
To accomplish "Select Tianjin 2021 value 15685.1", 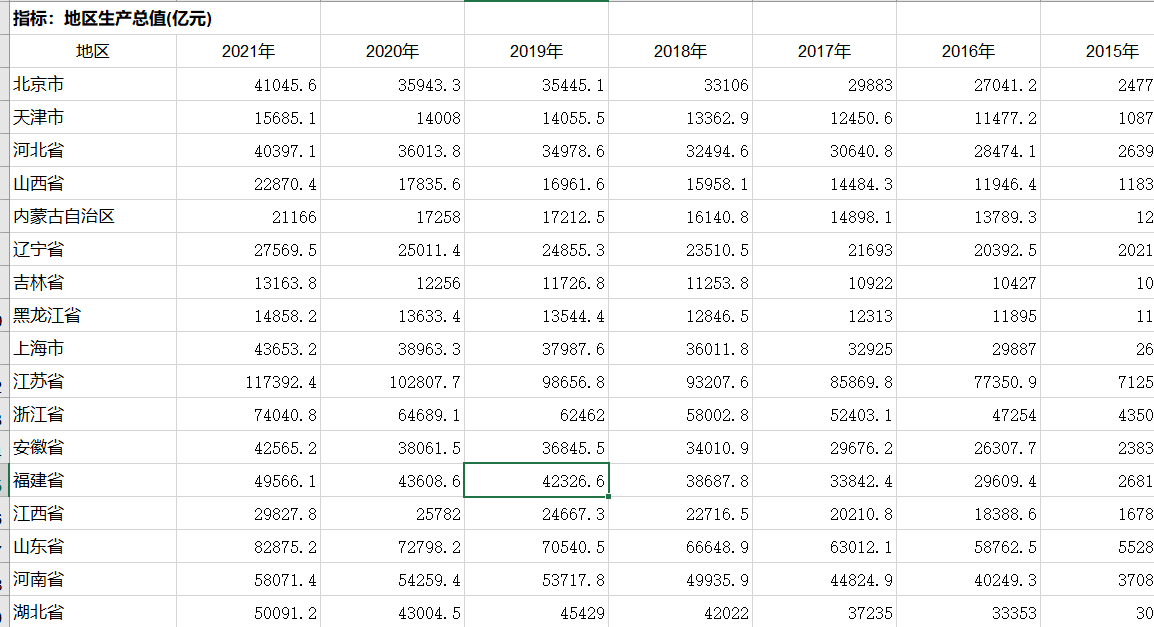I will (x=248, y=118).
